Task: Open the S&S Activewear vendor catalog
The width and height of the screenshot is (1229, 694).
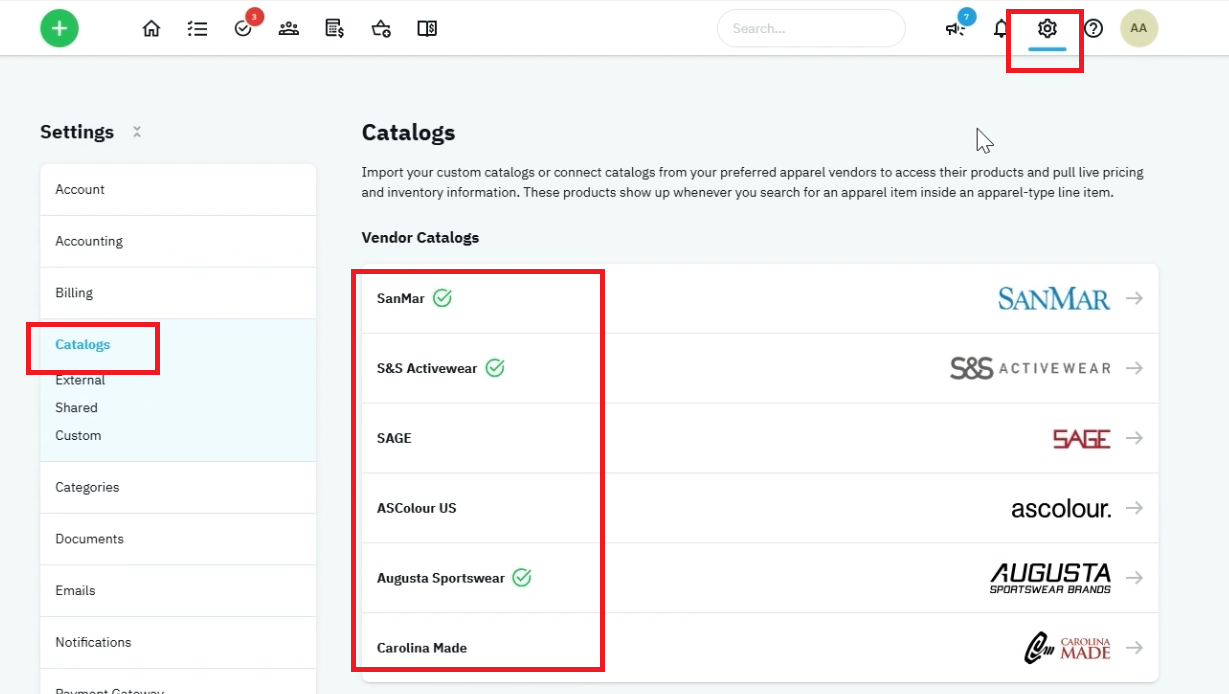Action: click(760, 368)
